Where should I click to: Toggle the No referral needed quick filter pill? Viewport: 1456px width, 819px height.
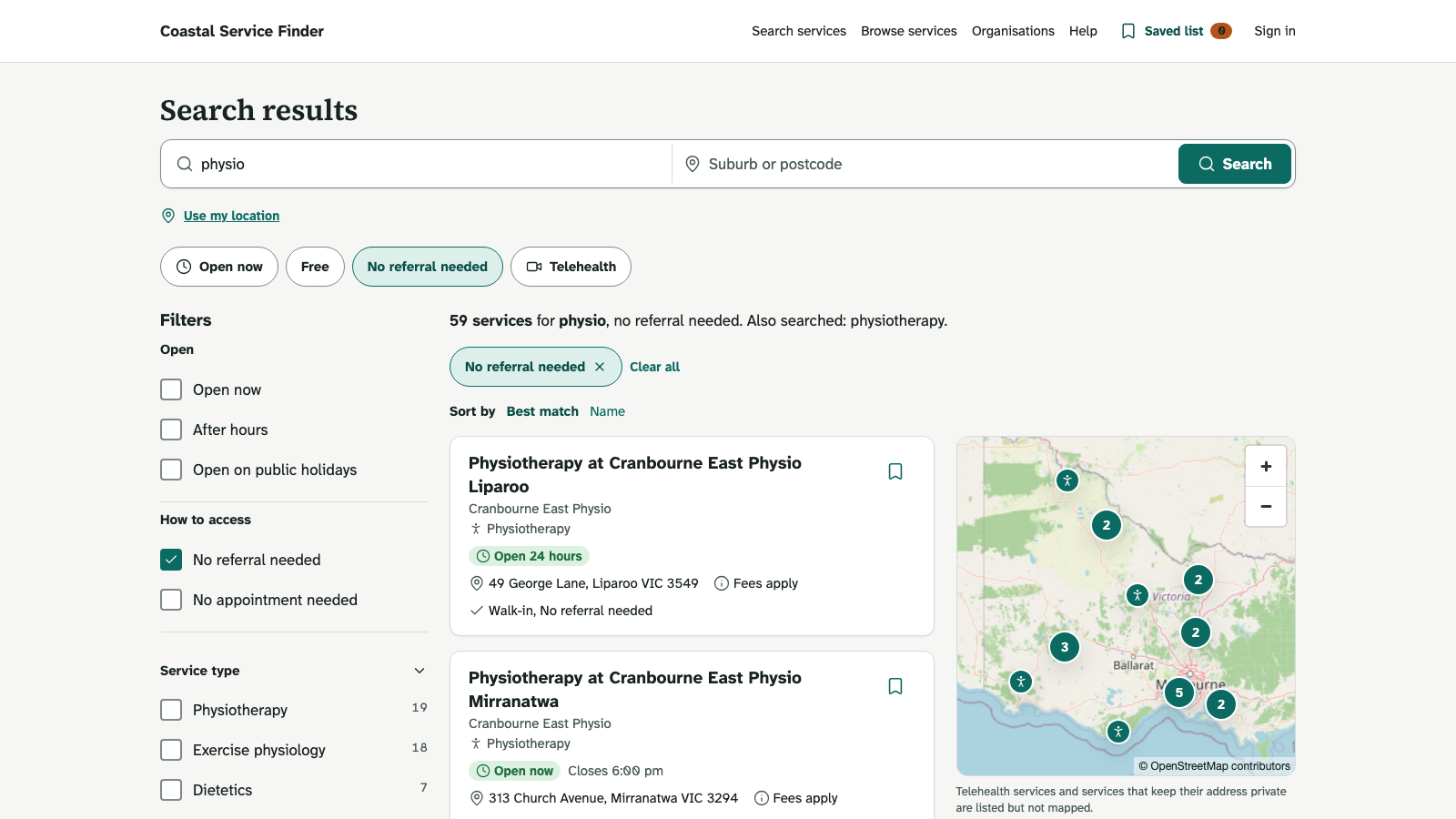(x=428, y=267)
